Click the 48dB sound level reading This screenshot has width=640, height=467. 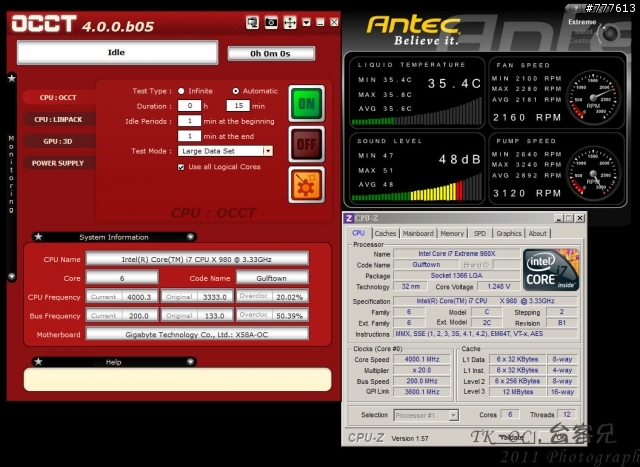point(460,159)
